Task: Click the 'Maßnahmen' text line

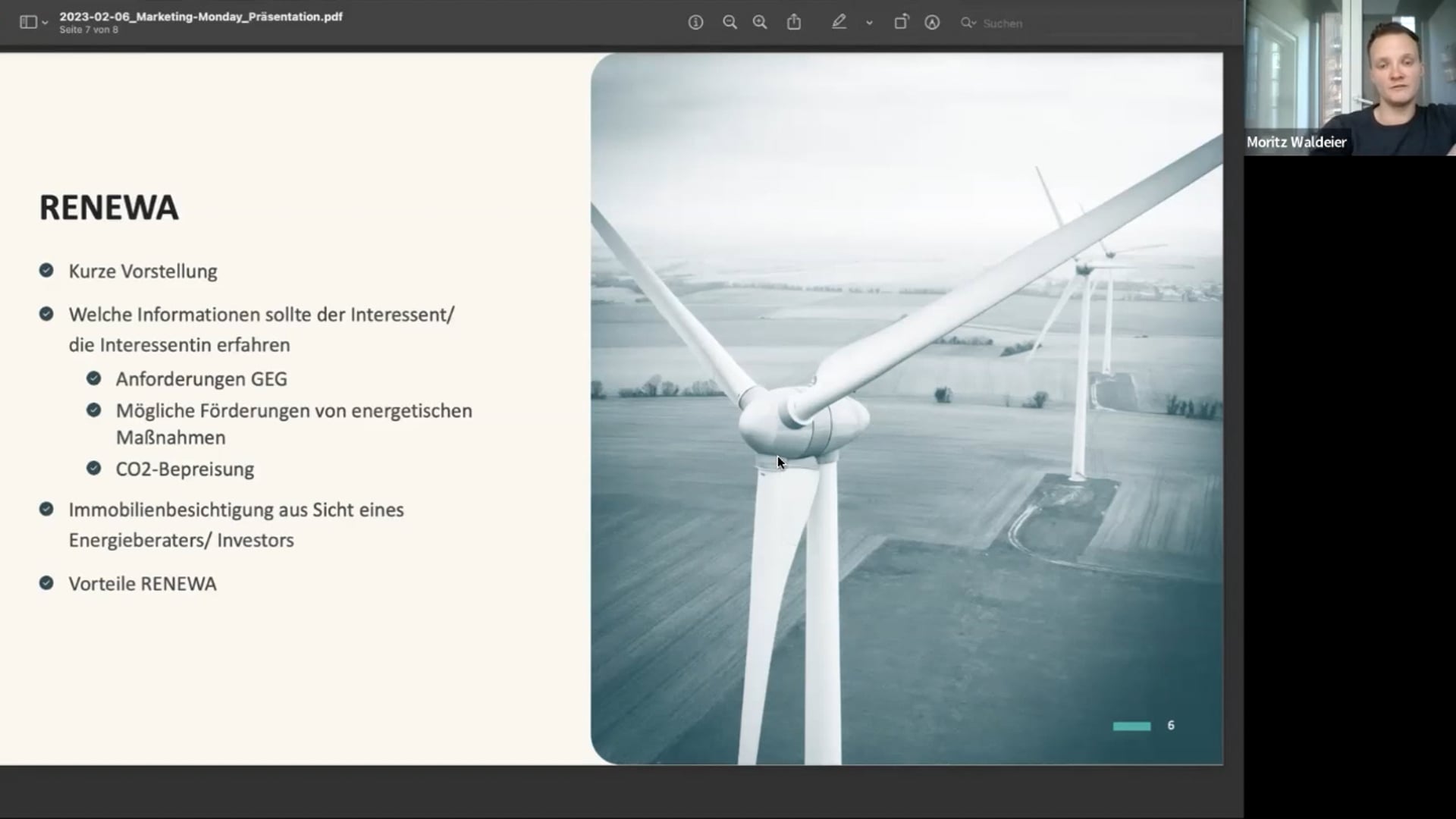Action: coord(171,438)
